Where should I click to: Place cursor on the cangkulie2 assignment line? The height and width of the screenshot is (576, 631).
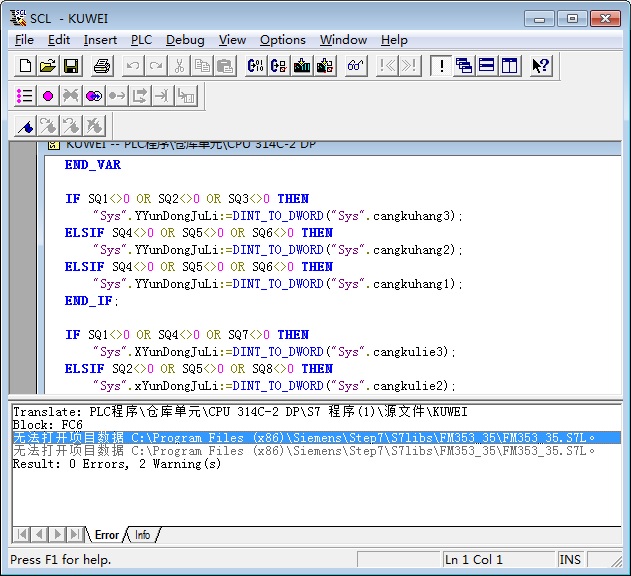274,386
